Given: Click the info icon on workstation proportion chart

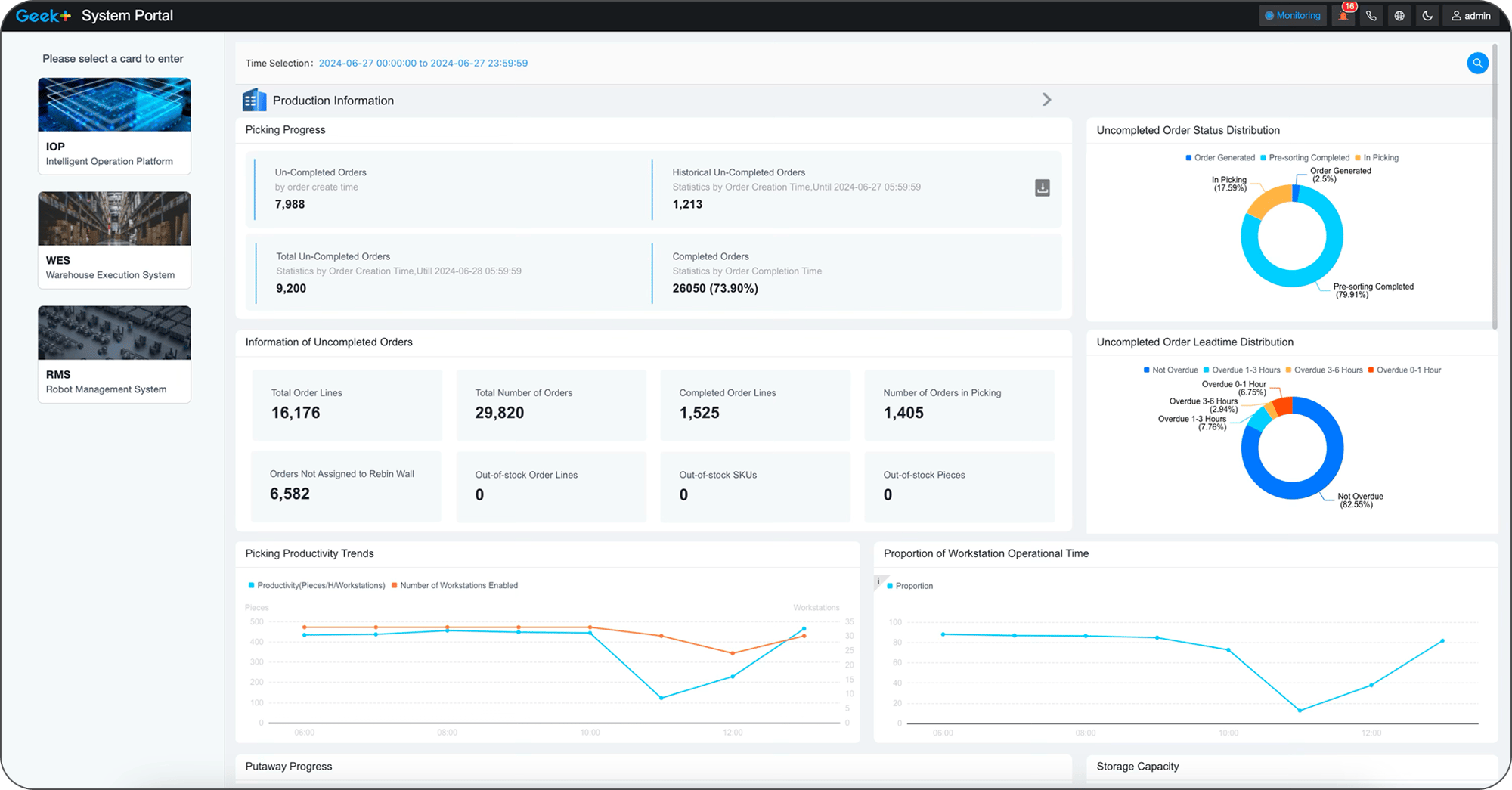Looking at the screenshot, I should click(x=878, y=582).
